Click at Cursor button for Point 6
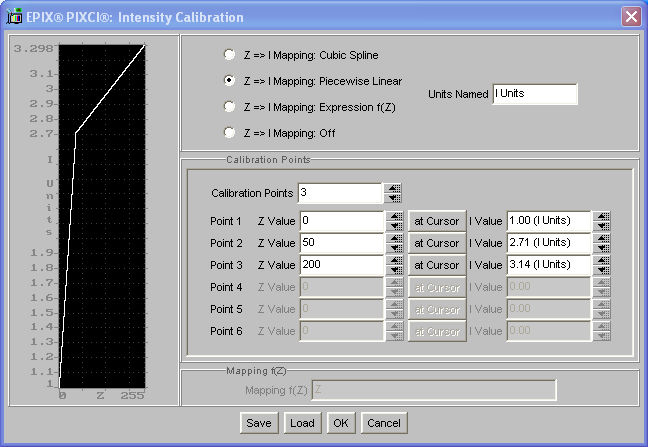This screenshot has width=648, height=447. click(x=437, y=331)
